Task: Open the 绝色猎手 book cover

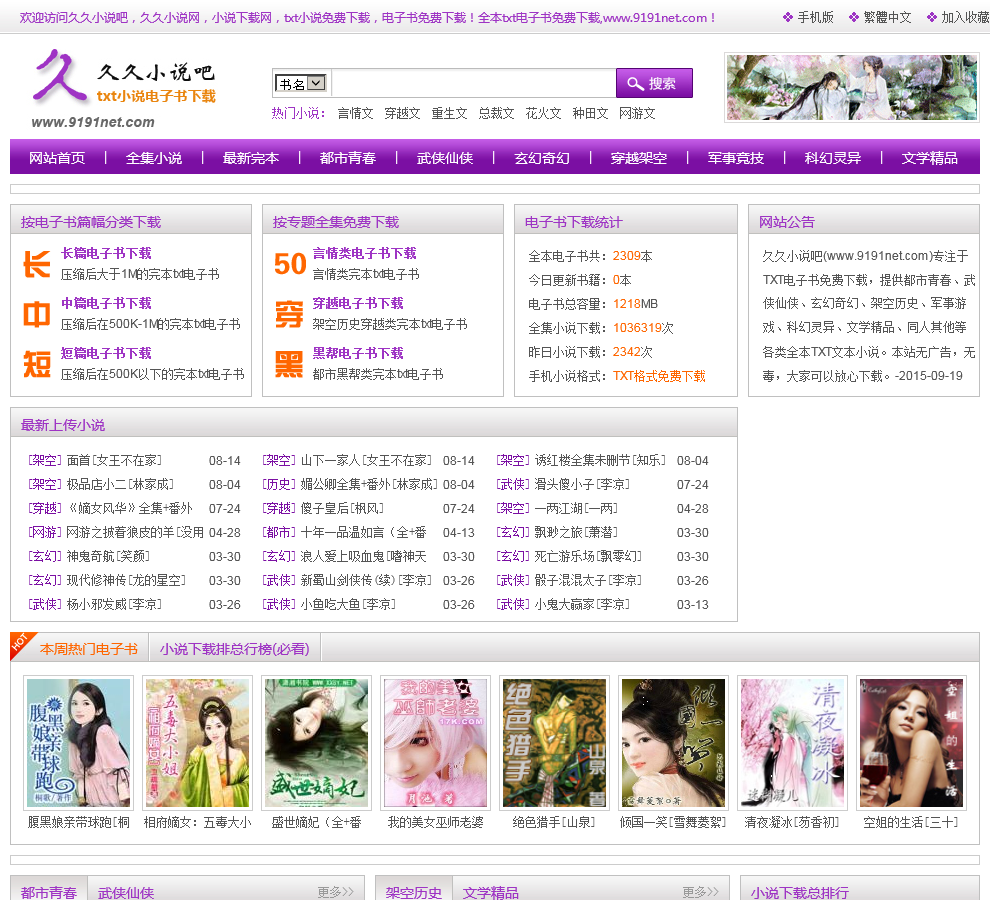Action: pos(554,743)
